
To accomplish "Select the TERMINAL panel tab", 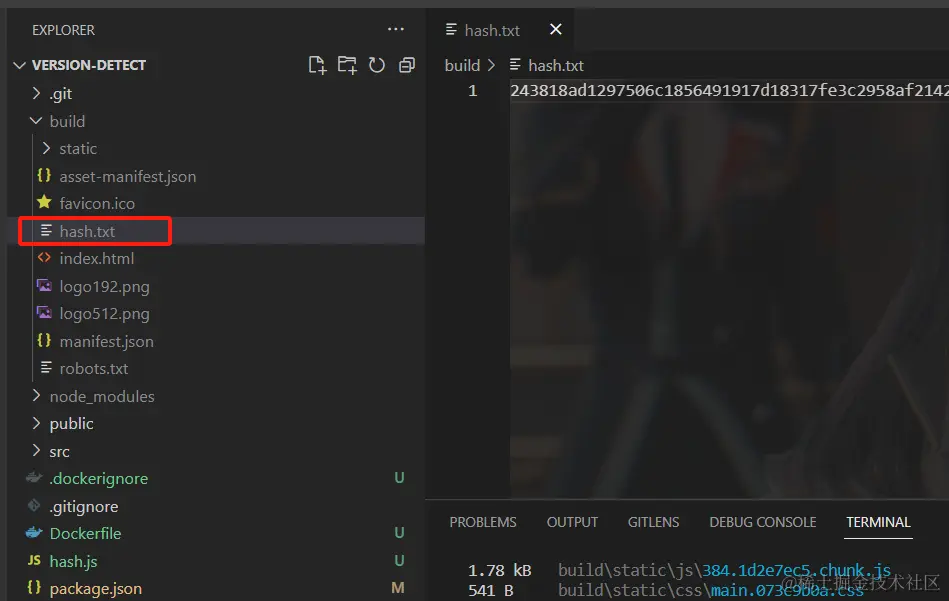I will (878, 522).
